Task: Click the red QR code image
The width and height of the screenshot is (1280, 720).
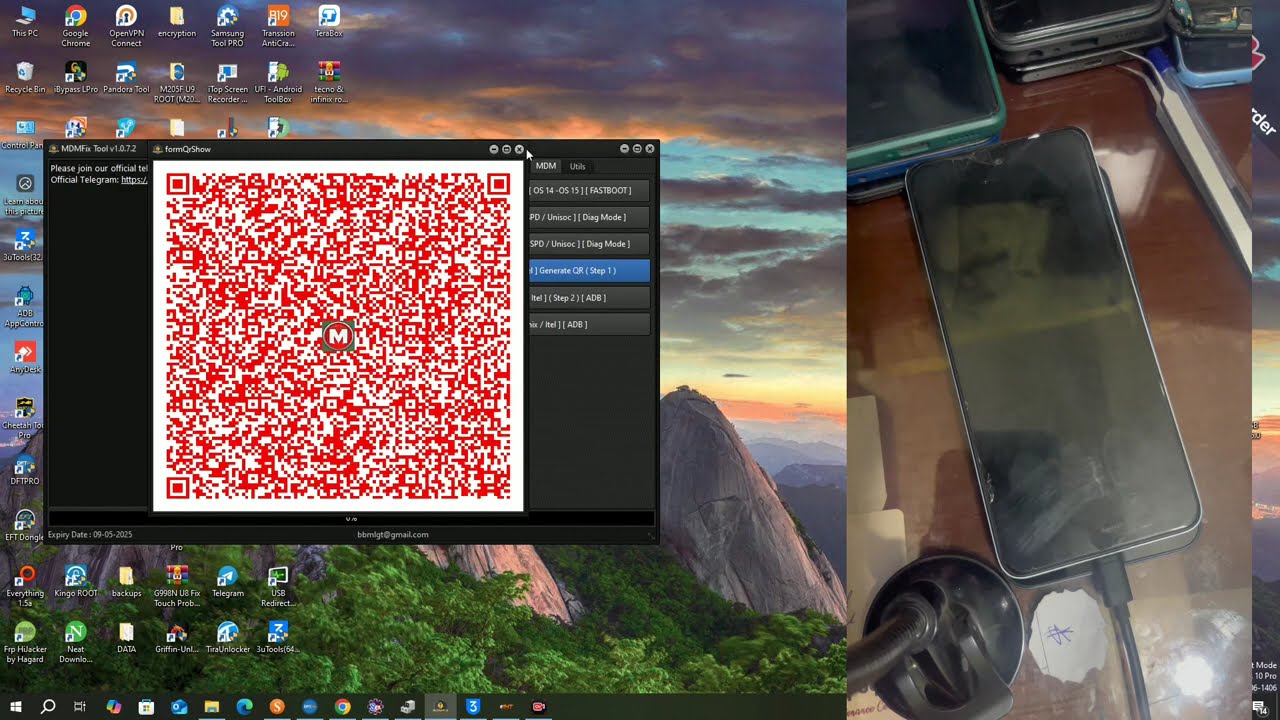Action: click(x=338, y=336)
